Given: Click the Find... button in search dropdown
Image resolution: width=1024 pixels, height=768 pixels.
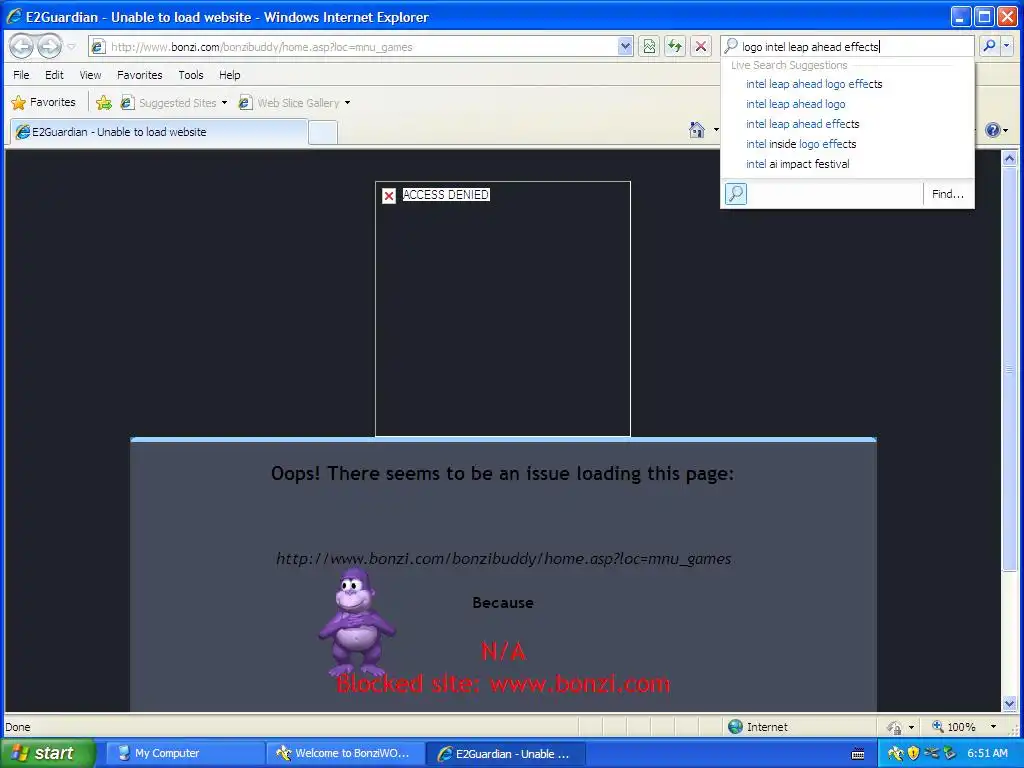Looking at the screenshot, I should (948, 194).
